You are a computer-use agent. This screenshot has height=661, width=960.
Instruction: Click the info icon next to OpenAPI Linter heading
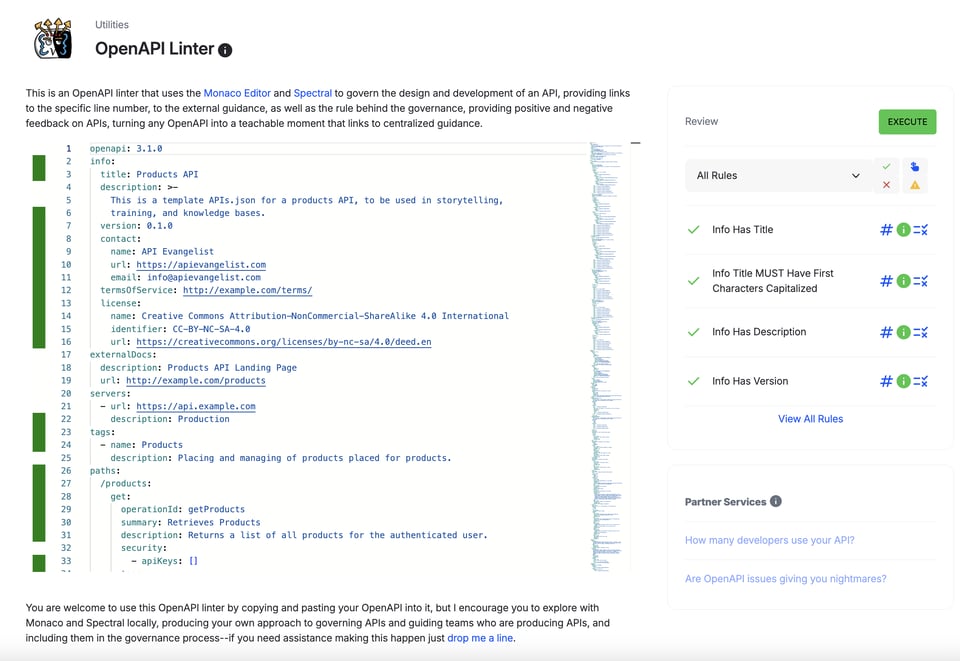point(225,50)
